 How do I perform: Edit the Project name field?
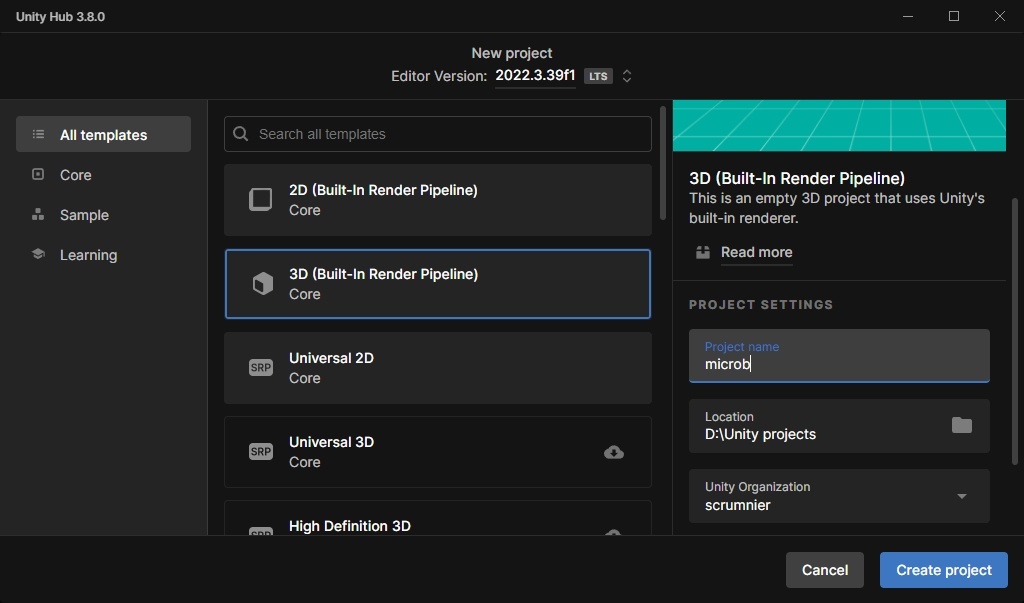click(839, 355)
